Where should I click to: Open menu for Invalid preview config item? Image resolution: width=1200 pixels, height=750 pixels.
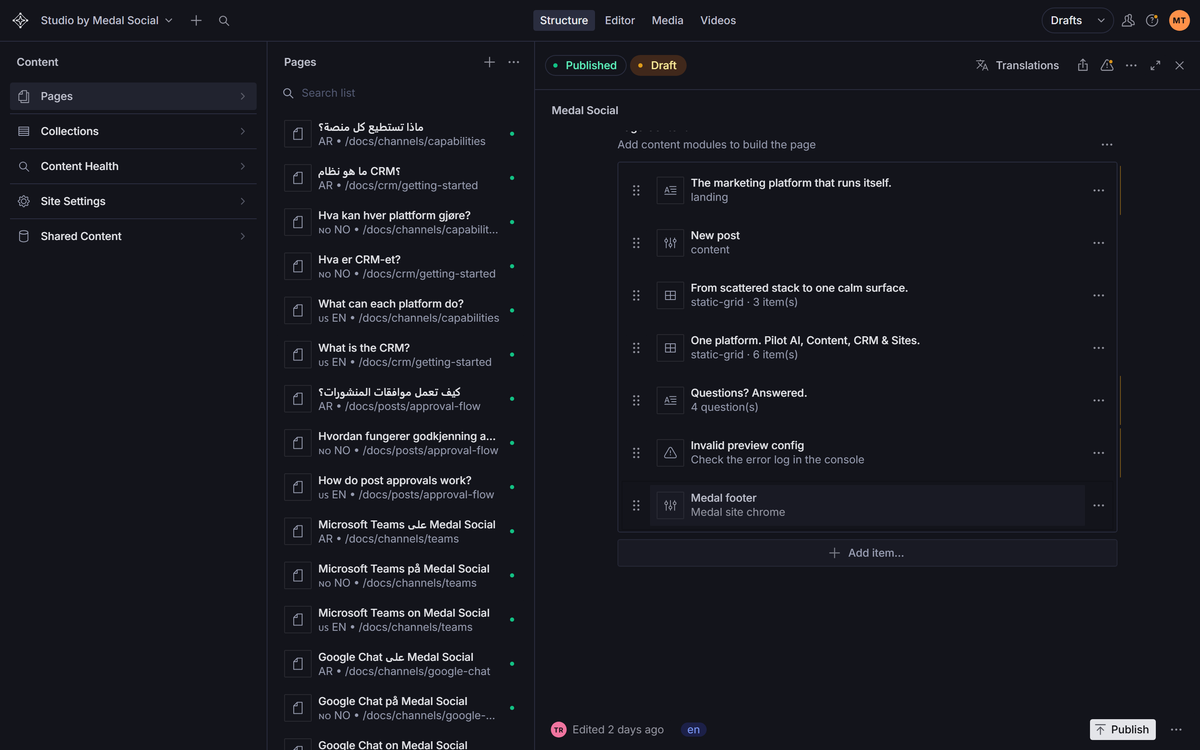click(x=1098, y=453)
